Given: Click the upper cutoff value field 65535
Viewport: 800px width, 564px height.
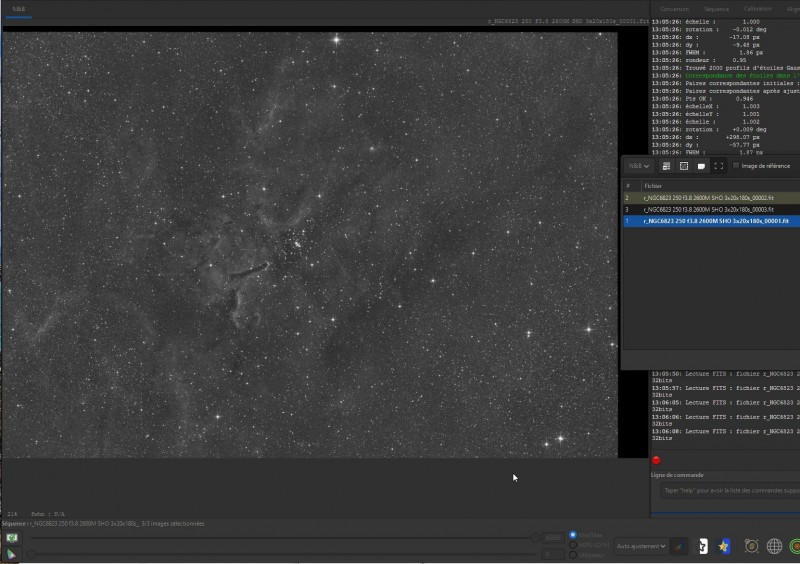Looking at the screenshot, I should 553,537.
